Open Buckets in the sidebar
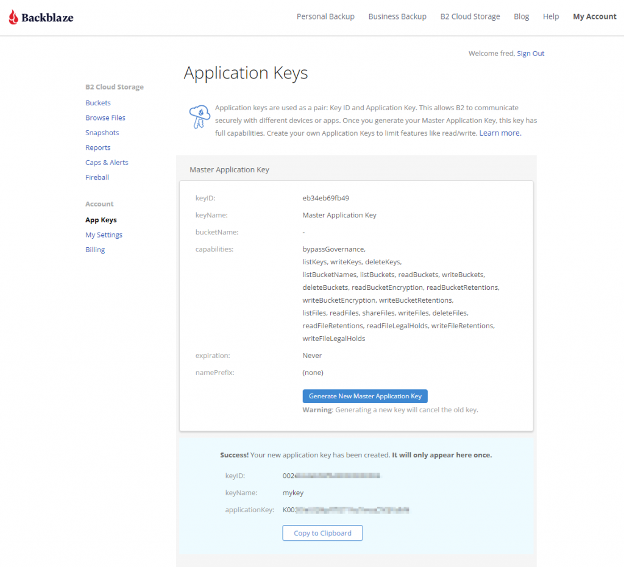Viewport: 624px width, 568px height. point(98,103)
